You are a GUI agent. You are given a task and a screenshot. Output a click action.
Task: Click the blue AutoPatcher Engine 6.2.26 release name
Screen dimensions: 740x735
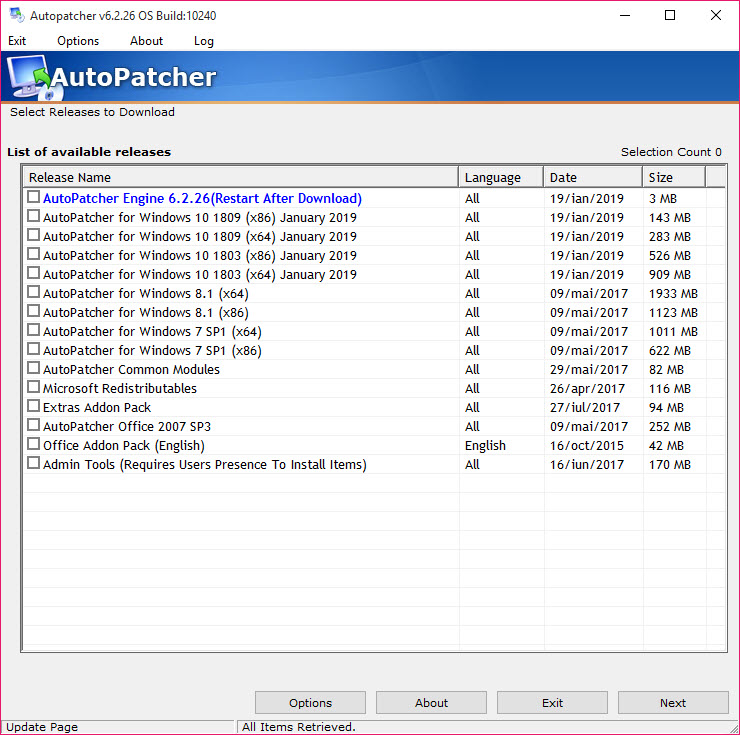pos(202,199)
